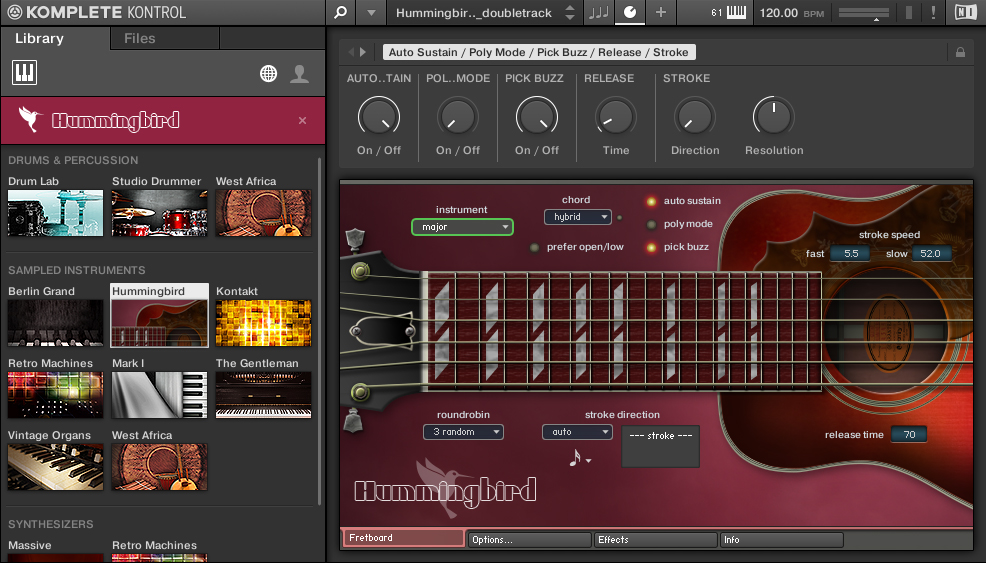Enable poly mode LED
Viewport: 986px width, 563px height.
pyautogui.click(x=651, y=224)
